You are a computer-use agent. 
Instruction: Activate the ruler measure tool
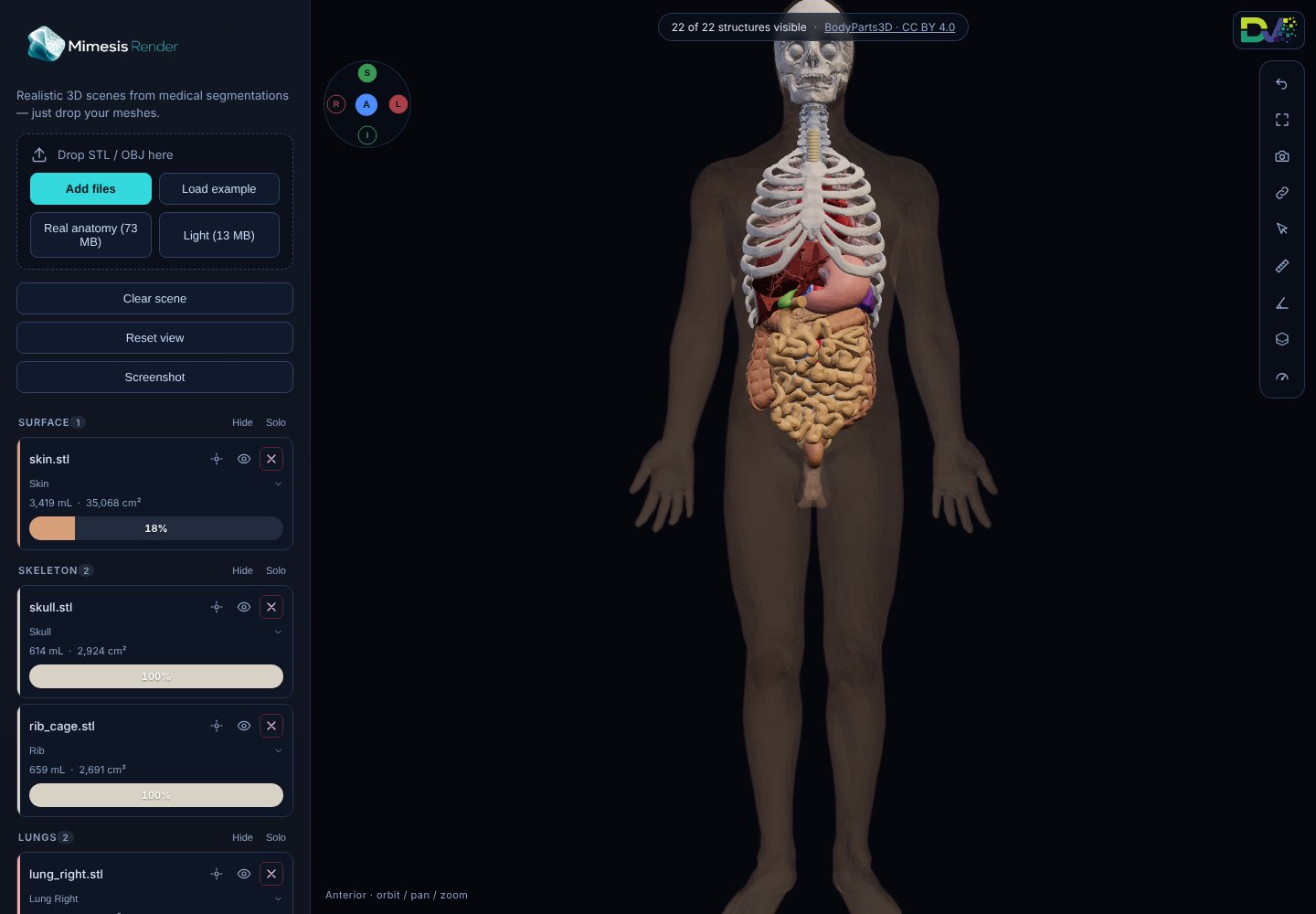(1282, 266)
